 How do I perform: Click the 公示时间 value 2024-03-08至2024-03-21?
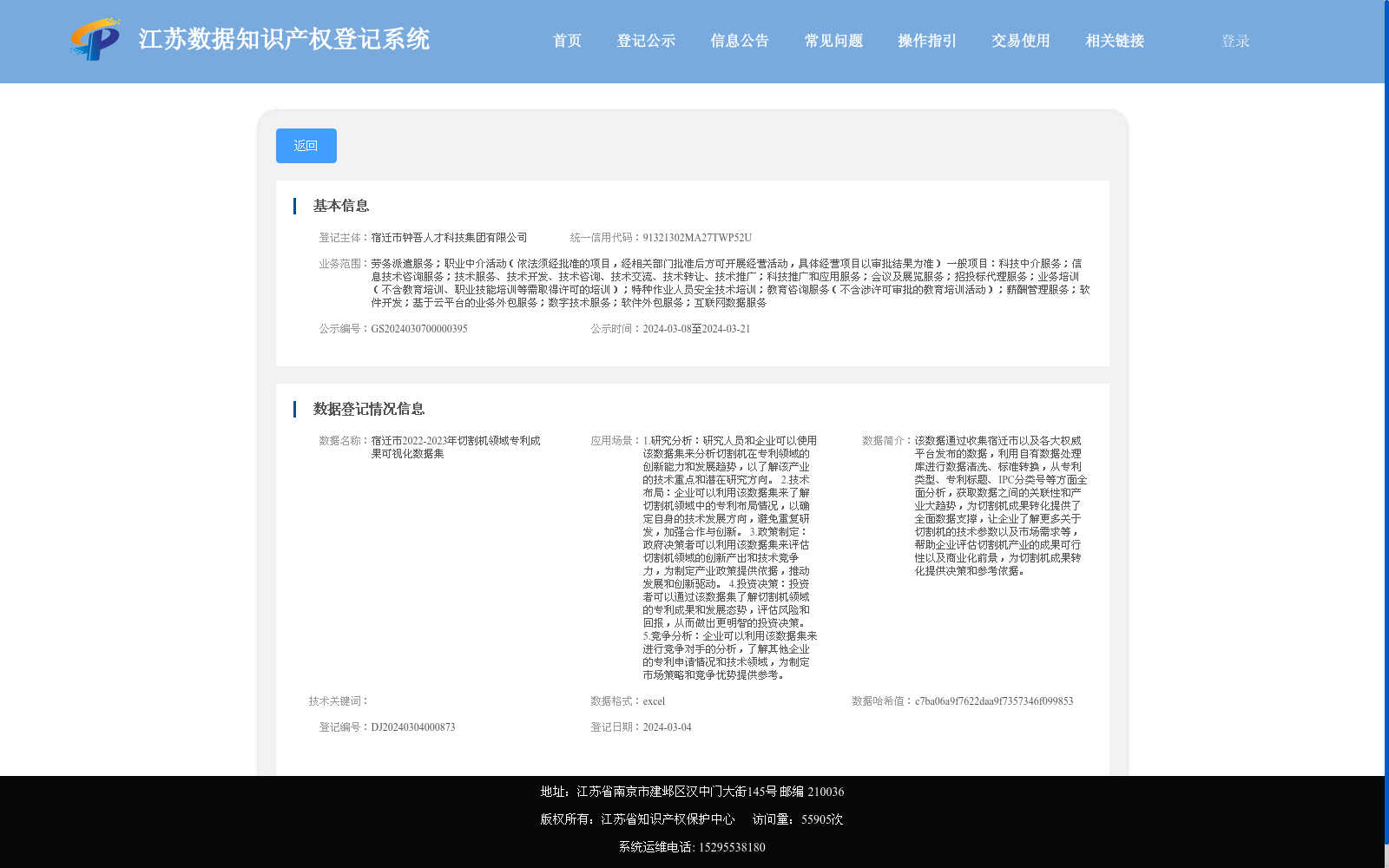pyautogui.click(x=696, y=329)
